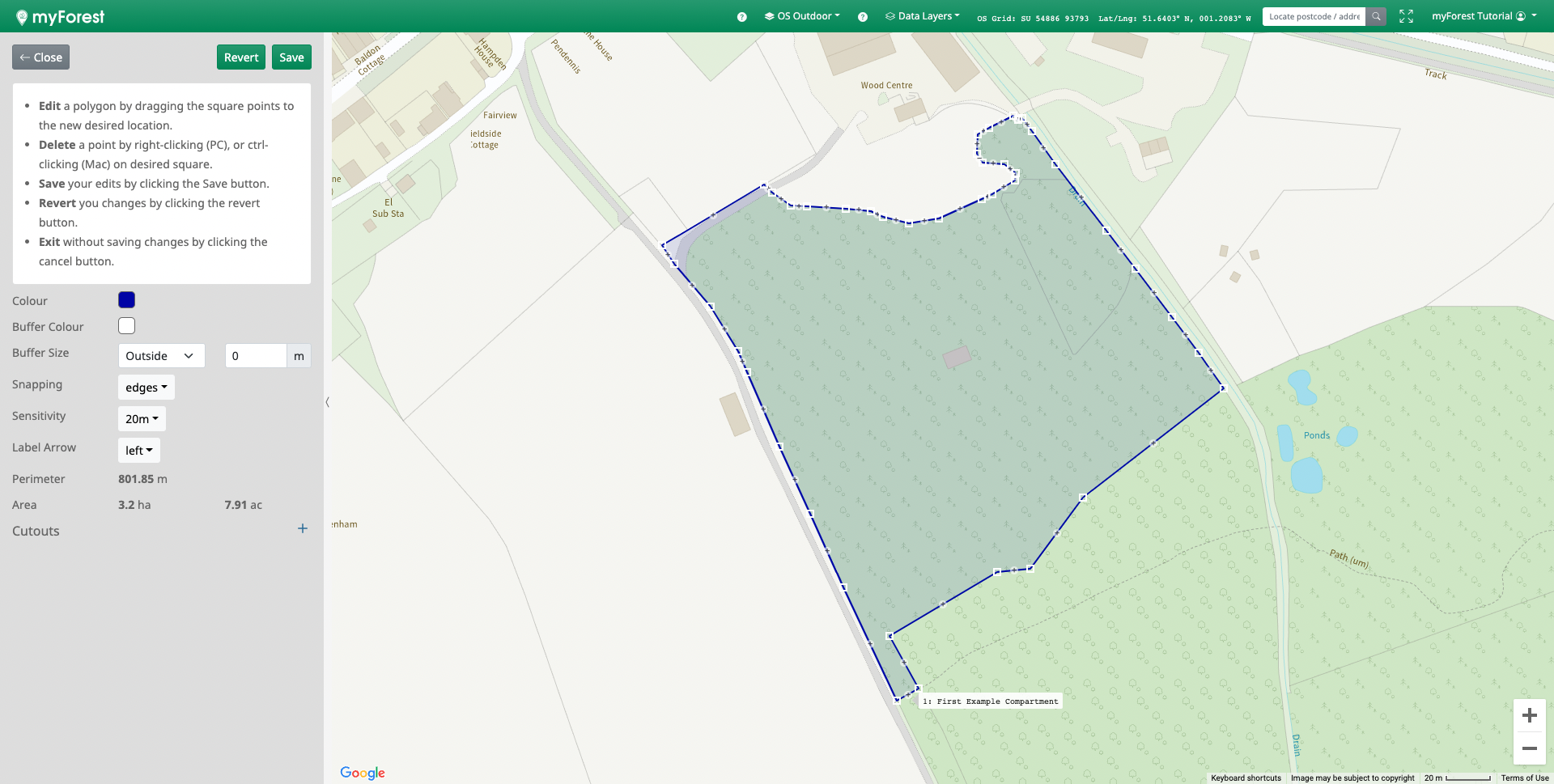Open the Sensitivity 20m dropdown

[142, 419]
